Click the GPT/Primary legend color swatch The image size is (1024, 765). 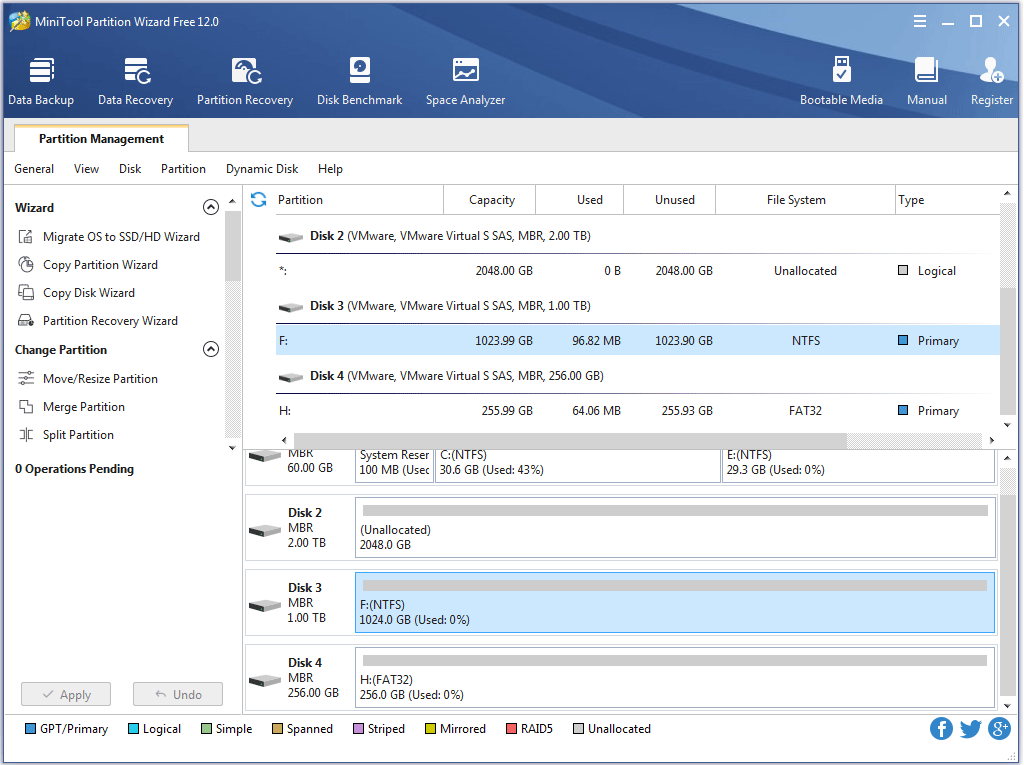[x=30, y=728]
